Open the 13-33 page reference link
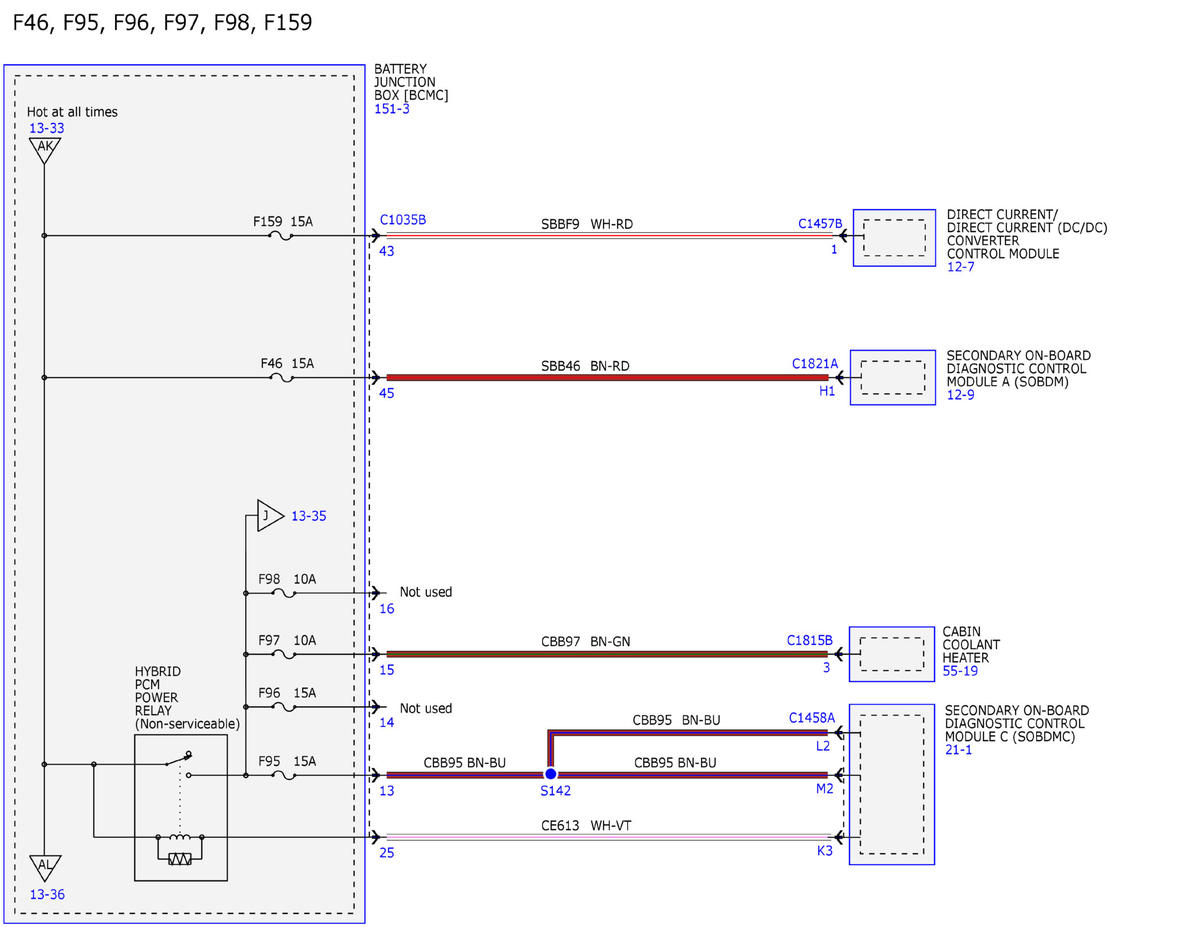The image size is (1200, 927). (46, 128)
